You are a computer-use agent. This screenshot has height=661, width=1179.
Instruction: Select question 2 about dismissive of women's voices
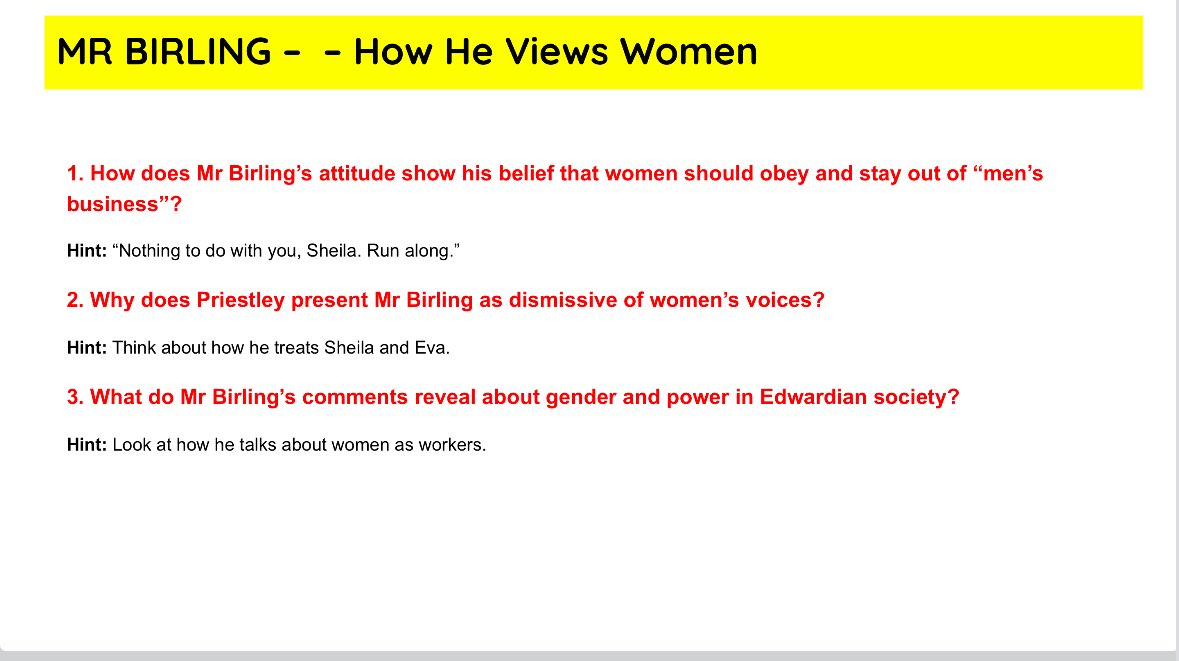(445, 300)
